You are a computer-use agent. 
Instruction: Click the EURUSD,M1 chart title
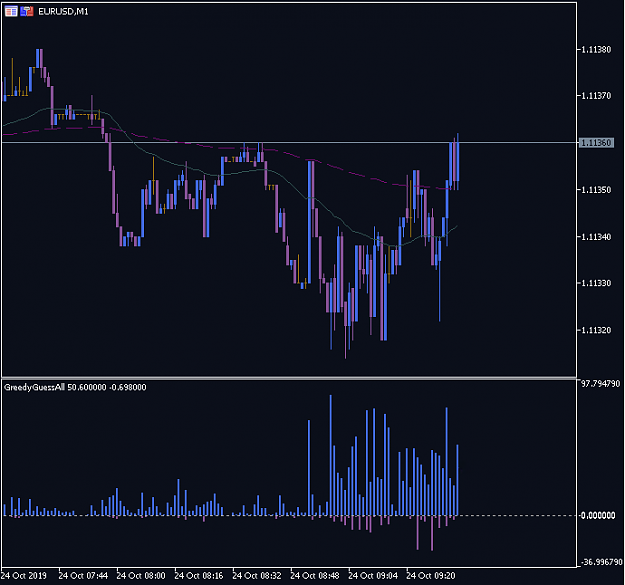tap(63, 12)
